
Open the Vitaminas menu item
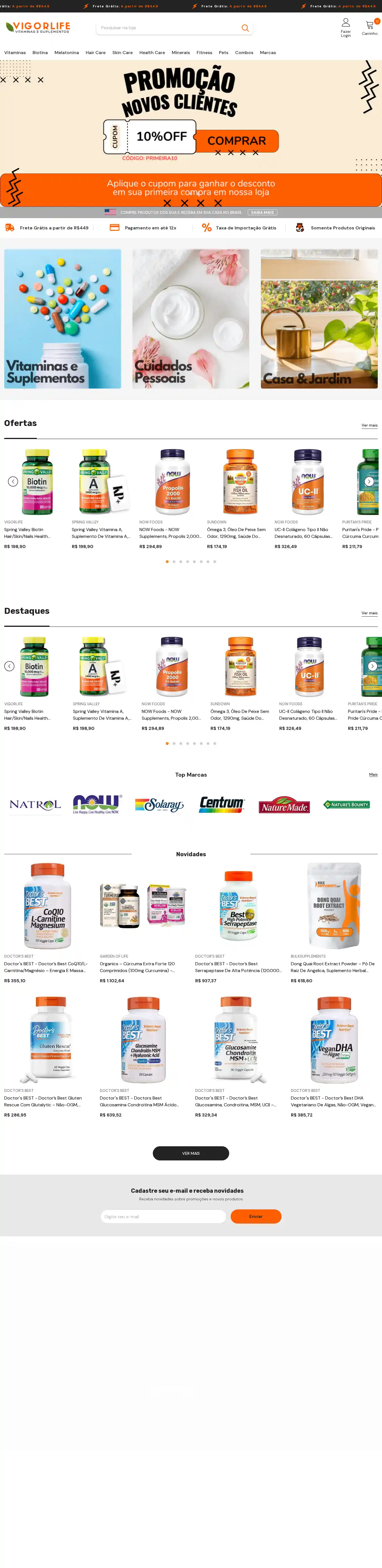point(15,53)
